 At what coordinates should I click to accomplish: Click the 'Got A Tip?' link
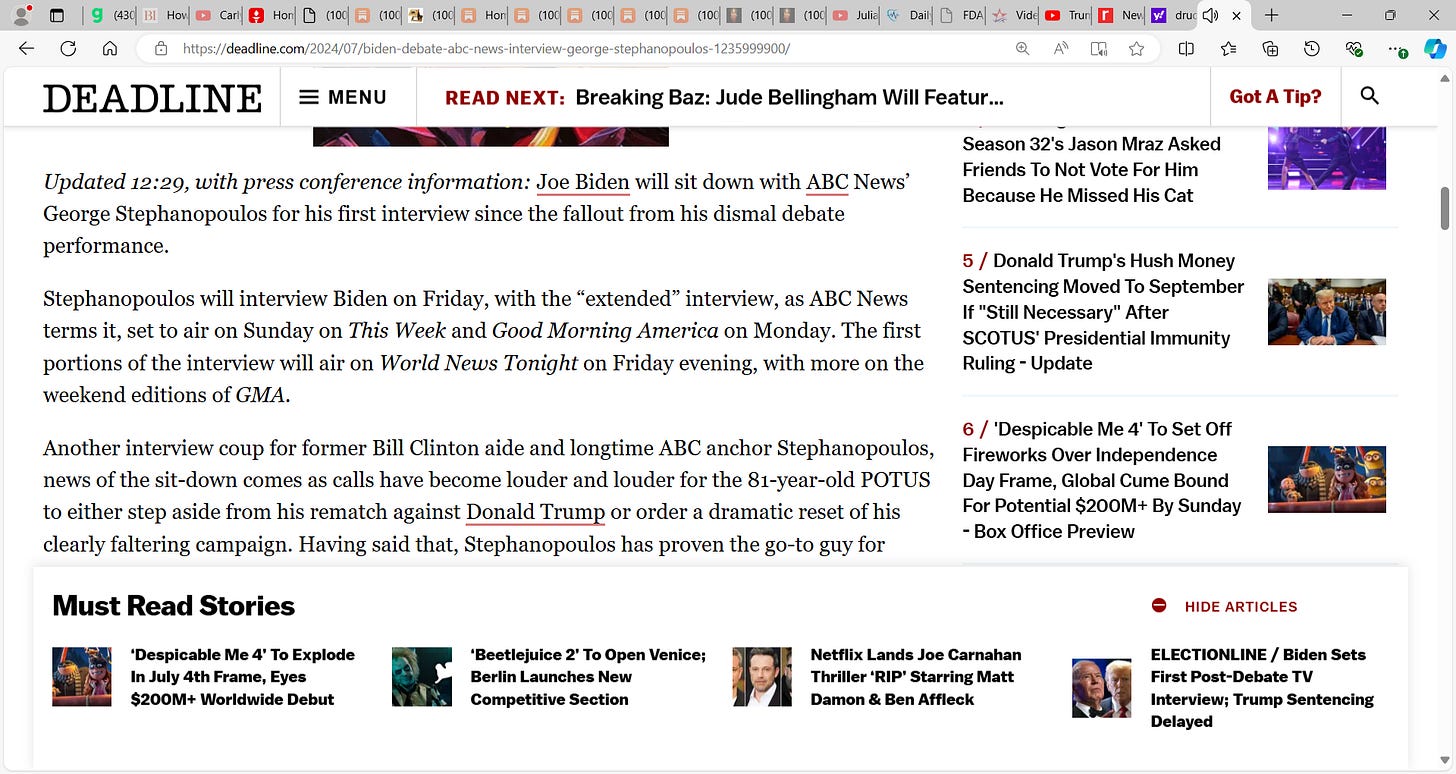1275,96
